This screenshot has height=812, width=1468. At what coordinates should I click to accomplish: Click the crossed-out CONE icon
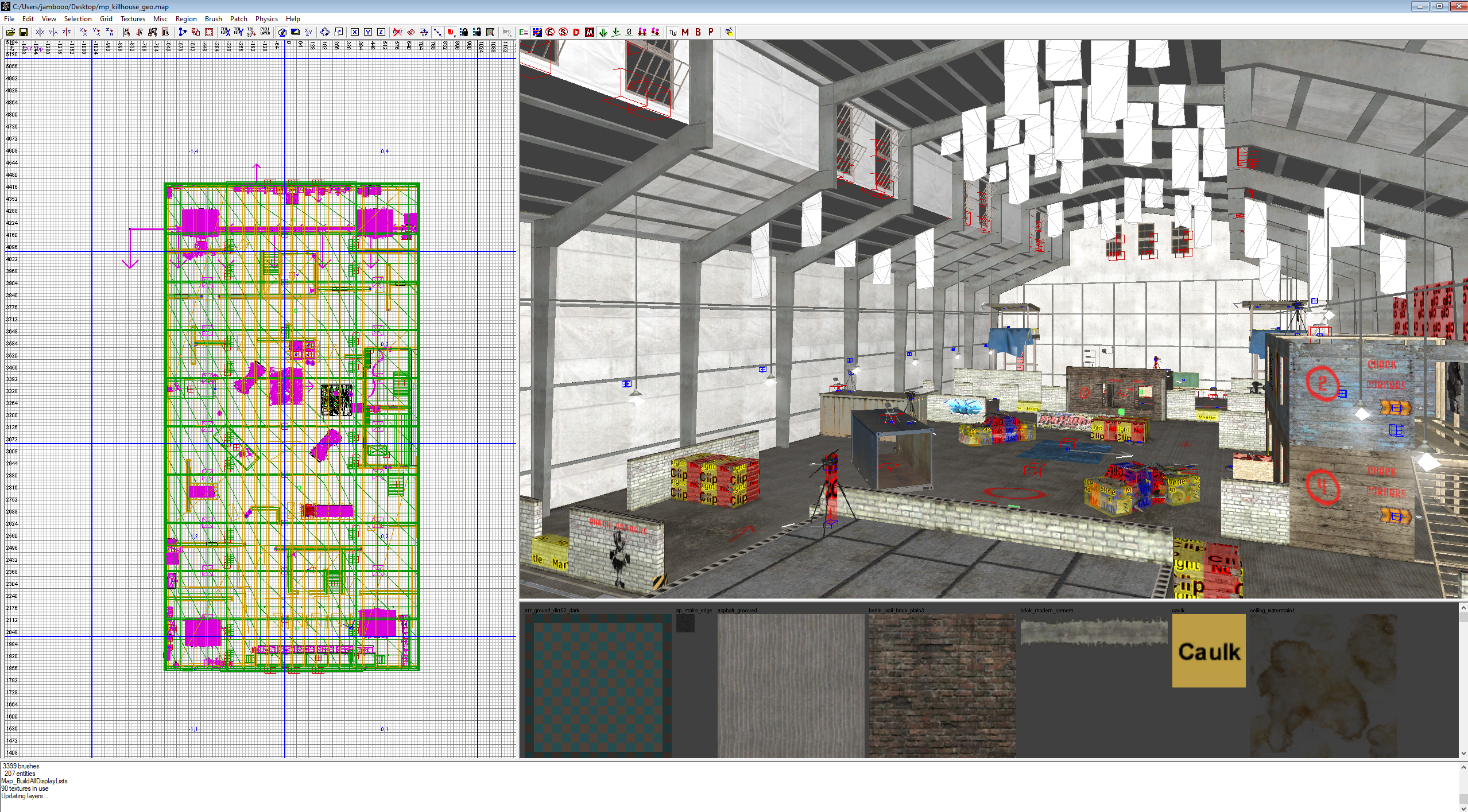pos(398,32)
